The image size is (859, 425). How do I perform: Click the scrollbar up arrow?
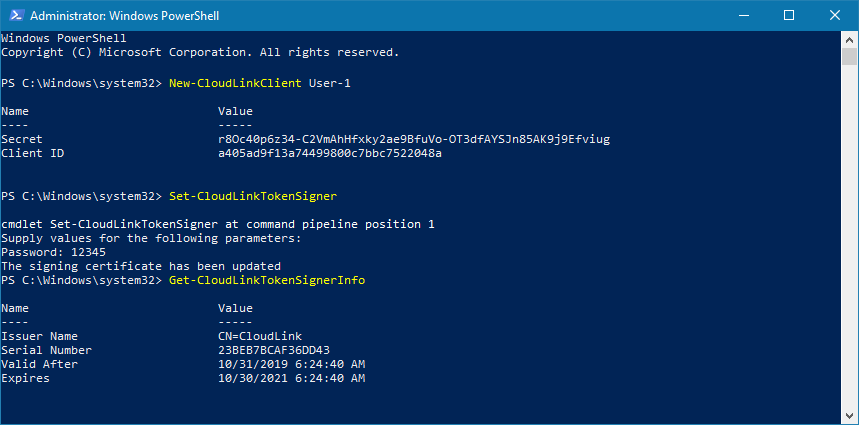[849, 38]
